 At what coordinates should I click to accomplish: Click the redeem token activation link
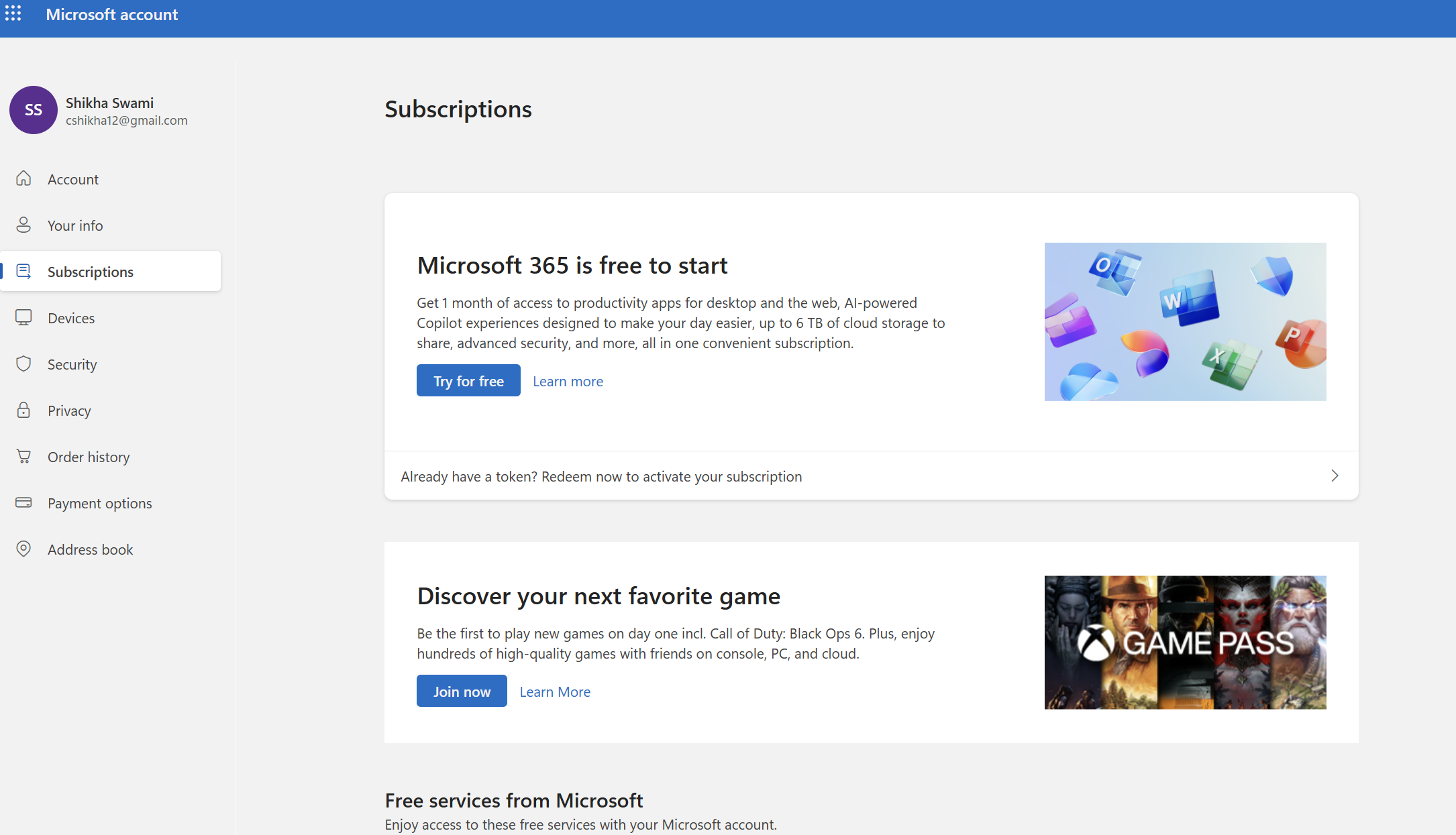point(601,476)
